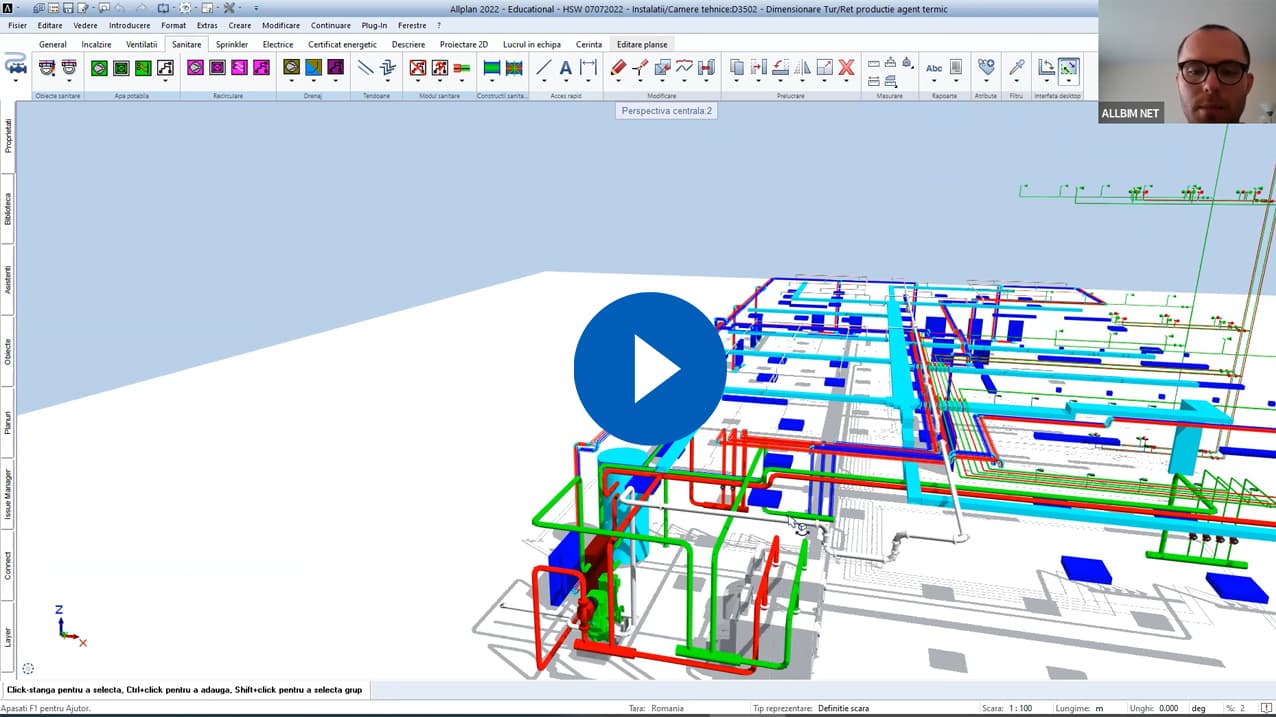Select the Line tool in Acces rapid
This screenshot has height=717, width=1276.
pos(543,68)
